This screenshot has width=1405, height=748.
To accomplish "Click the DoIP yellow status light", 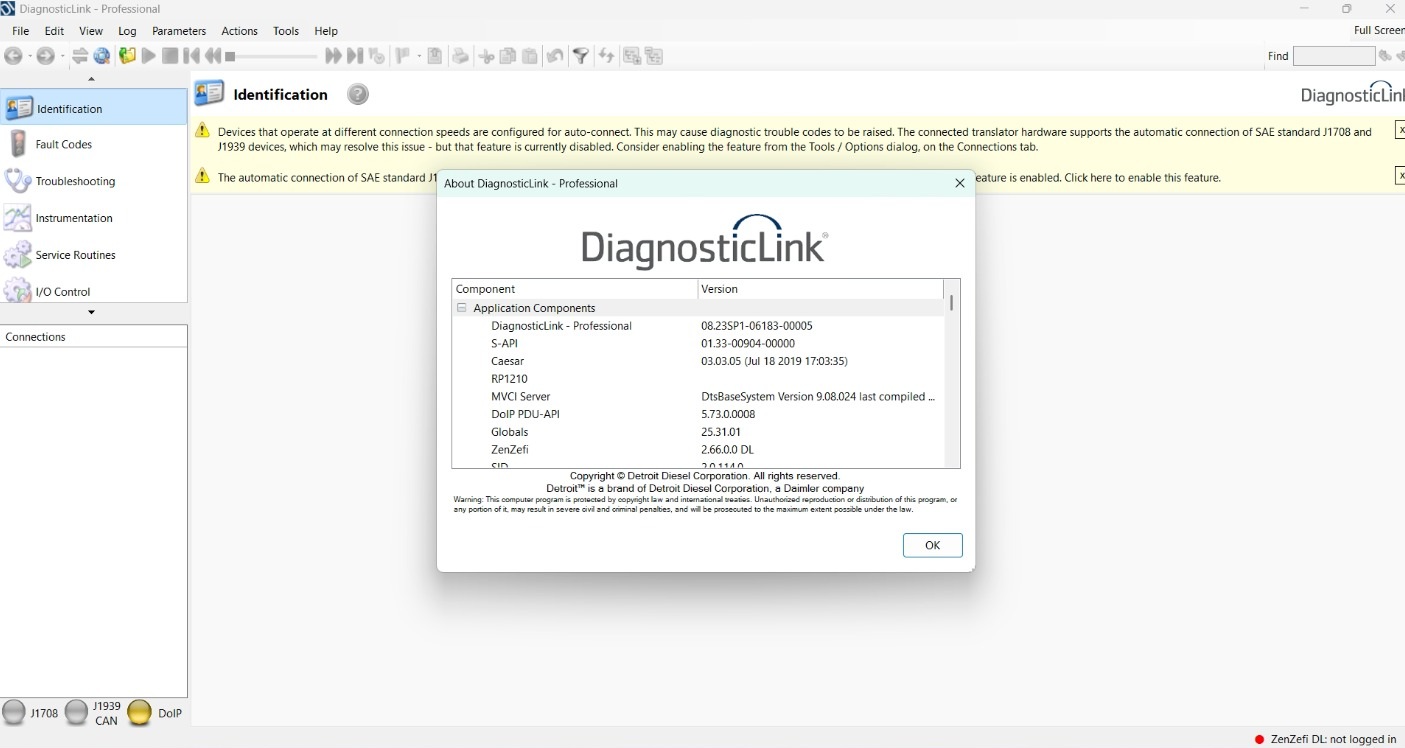I will coord(140,713).
